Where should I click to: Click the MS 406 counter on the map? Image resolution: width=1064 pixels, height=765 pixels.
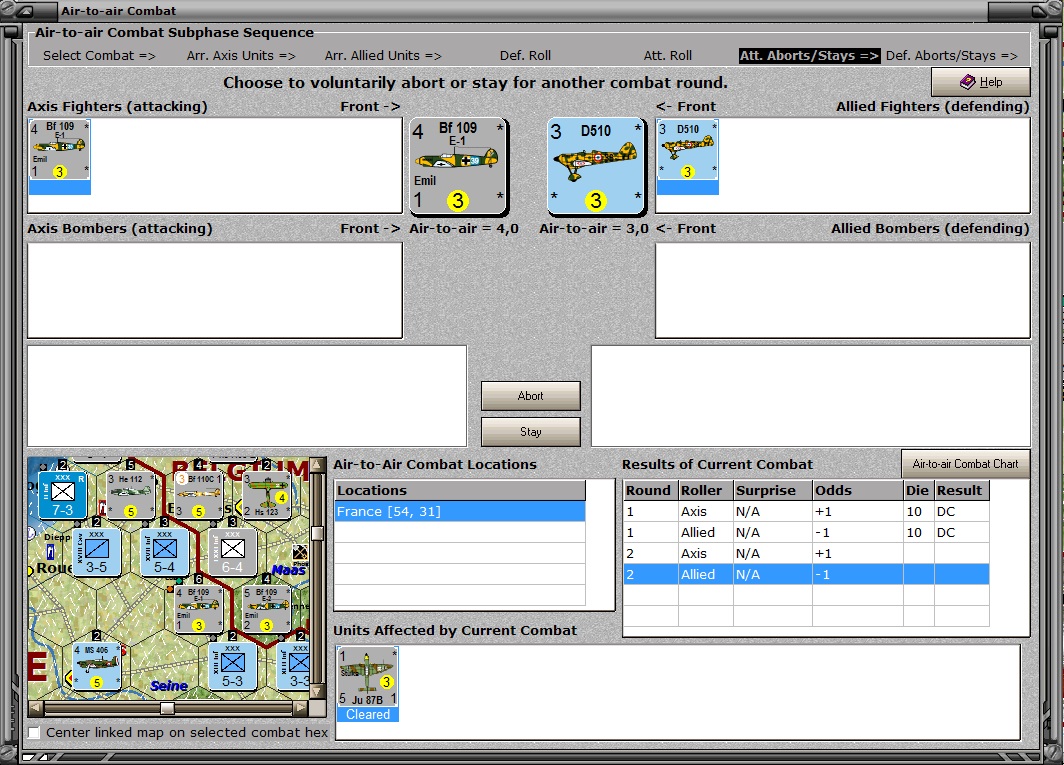96,667
